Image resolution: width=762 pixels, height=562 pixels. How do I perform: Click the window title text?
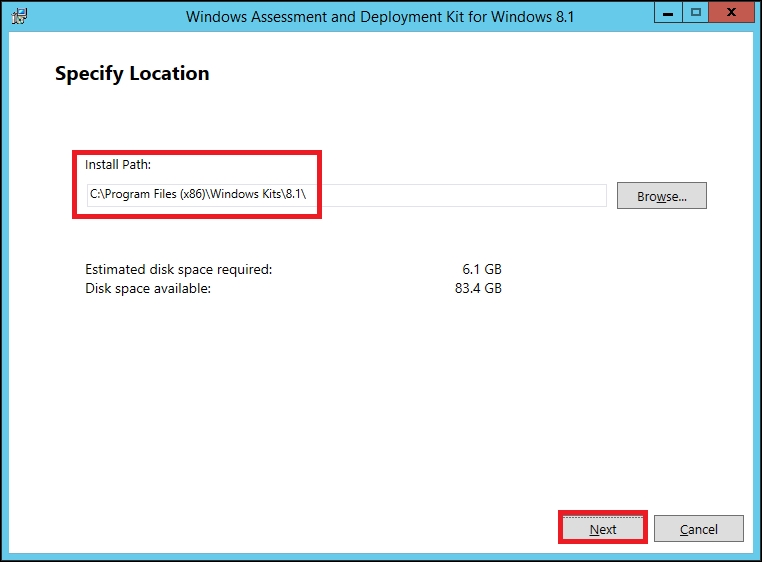tap(380, 17)
